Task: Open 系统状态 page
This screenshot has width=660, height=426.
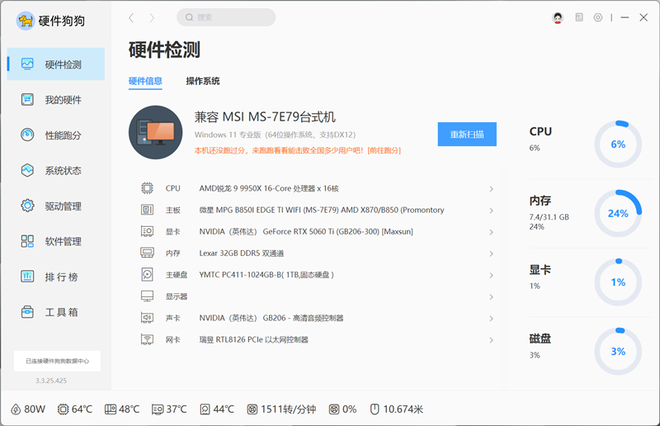Action: (60, 171)
